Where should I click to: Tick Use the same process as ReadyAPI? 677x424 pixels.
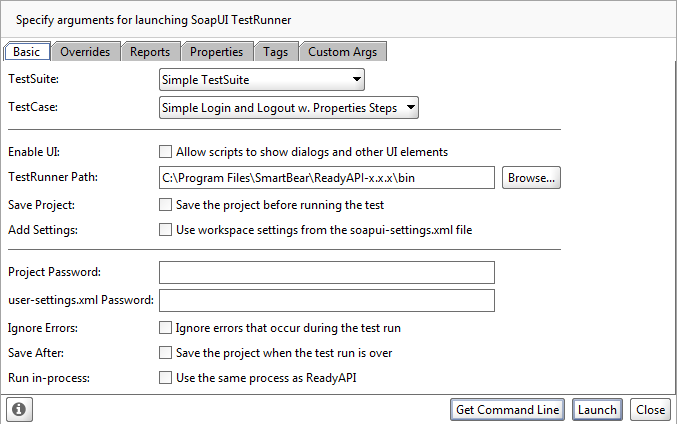tap(165, 378)
